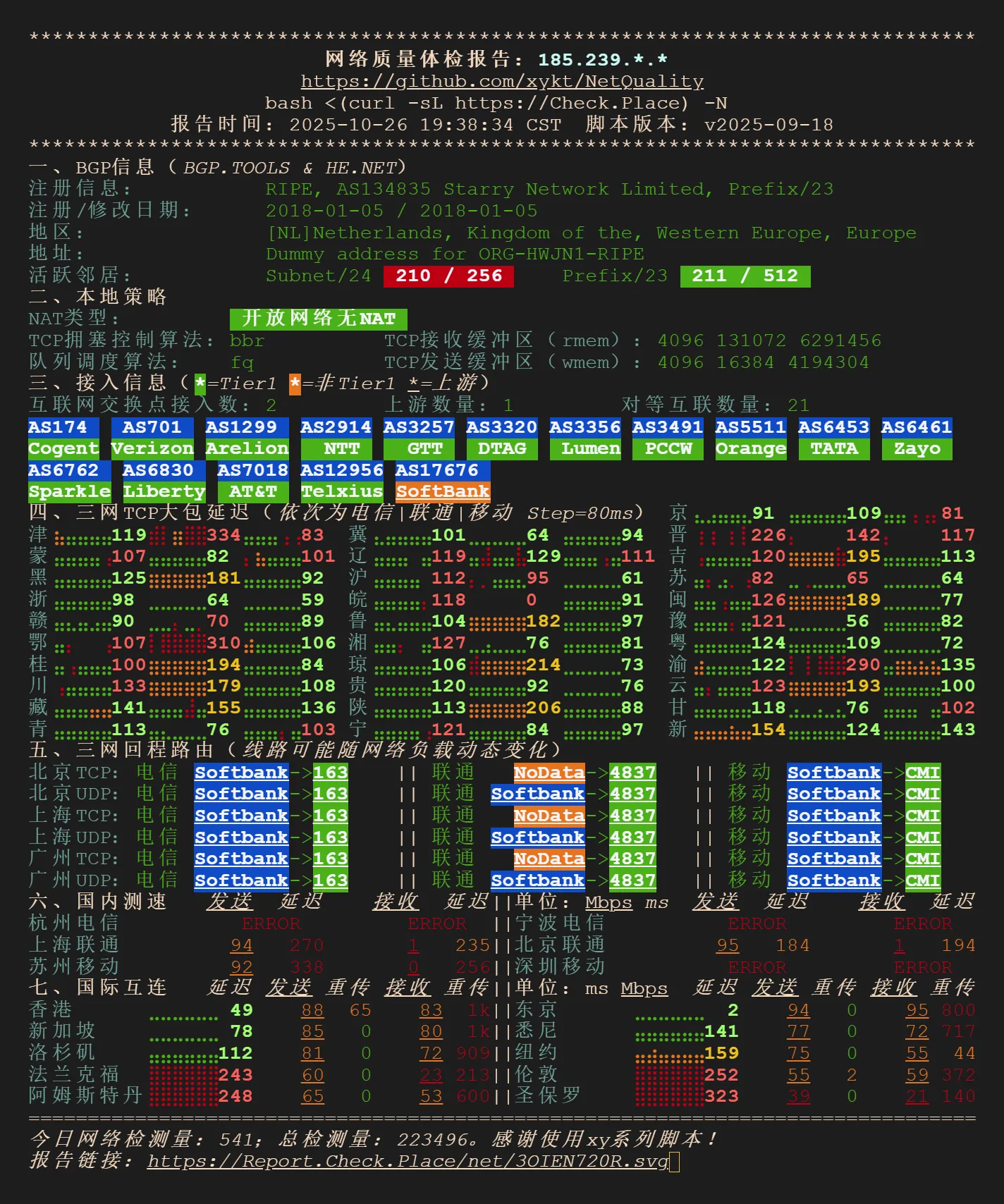
Task: Click the 东京 latency value 2
Action: click(733, 1010)
